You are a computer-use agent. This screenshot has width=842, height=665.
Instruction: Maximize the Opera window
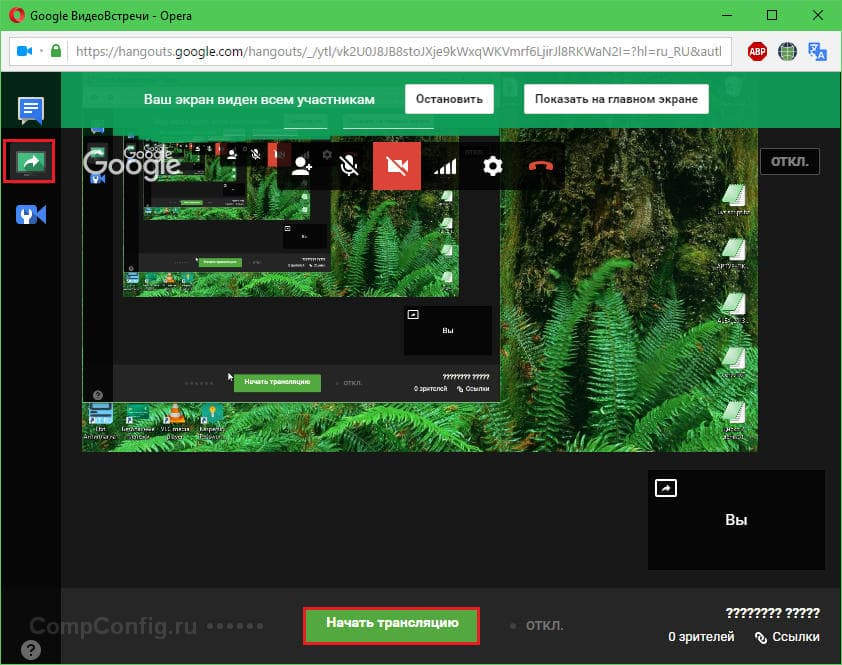[x=772, y=15]
